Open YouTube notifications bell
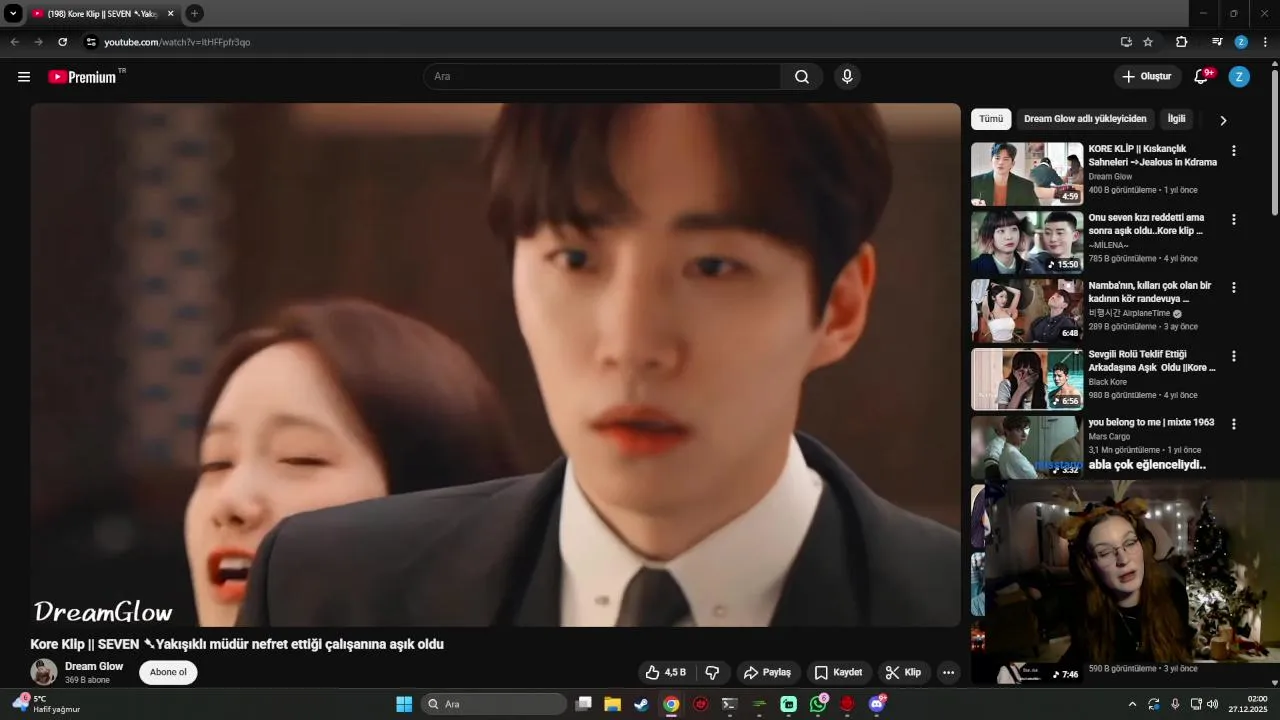Screen dimensions: 1280x720 pyautogui.click(x=1202, y=77)
